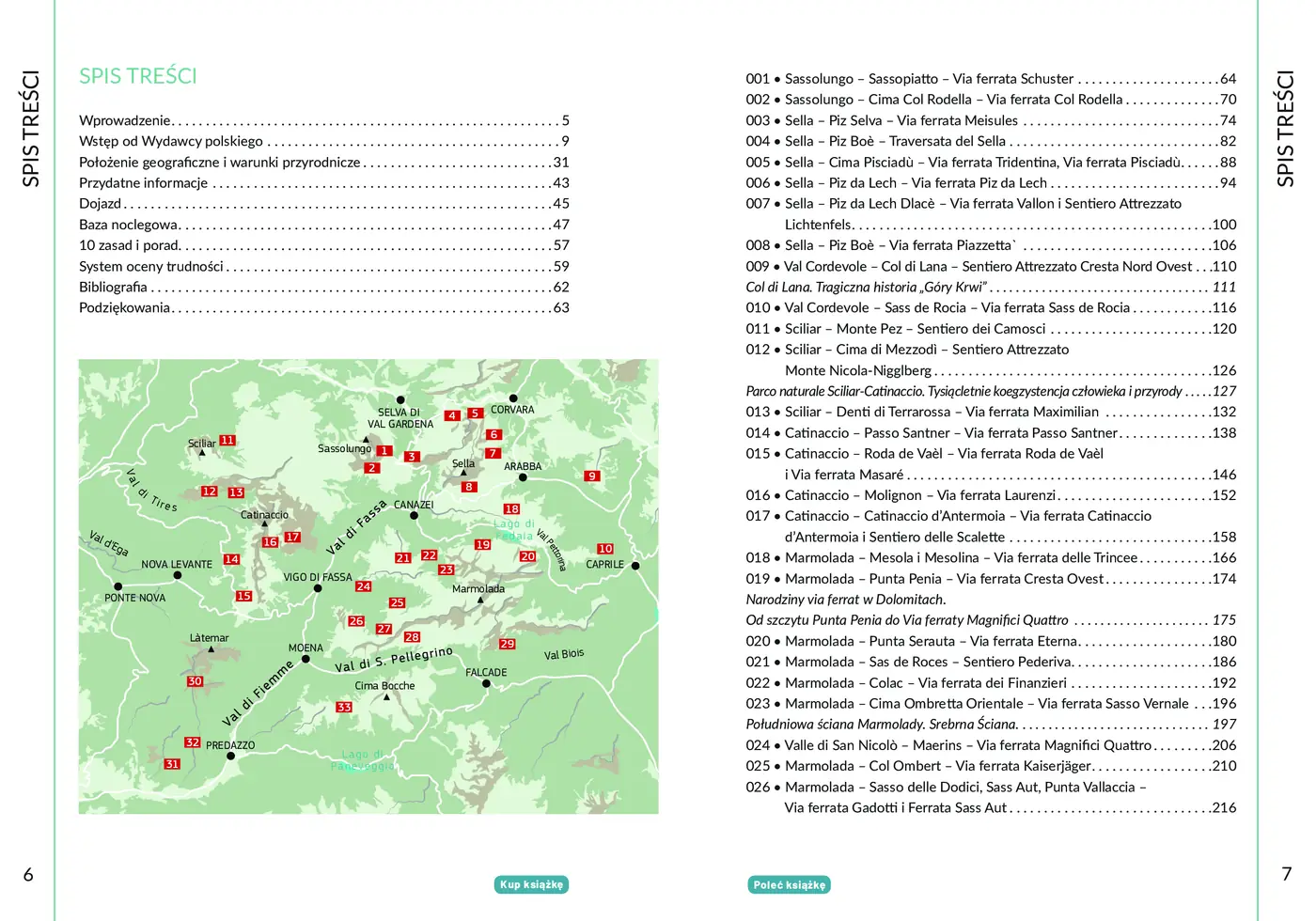This screenshot has height=921, width=1316.
Task: Open the '10 zasad i porad' entry
Action: point(324,245)
